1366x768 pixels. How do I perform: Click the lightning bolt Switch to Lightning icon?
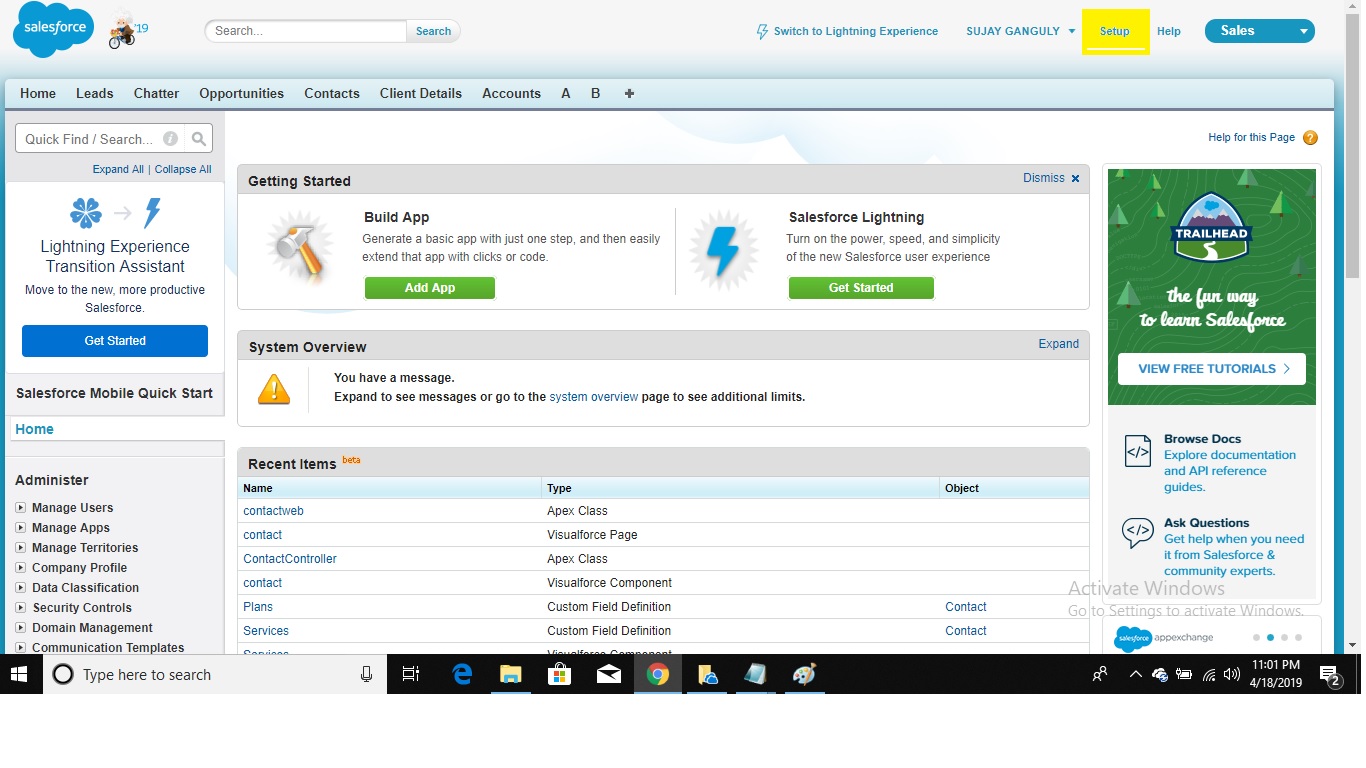[762, 32]
